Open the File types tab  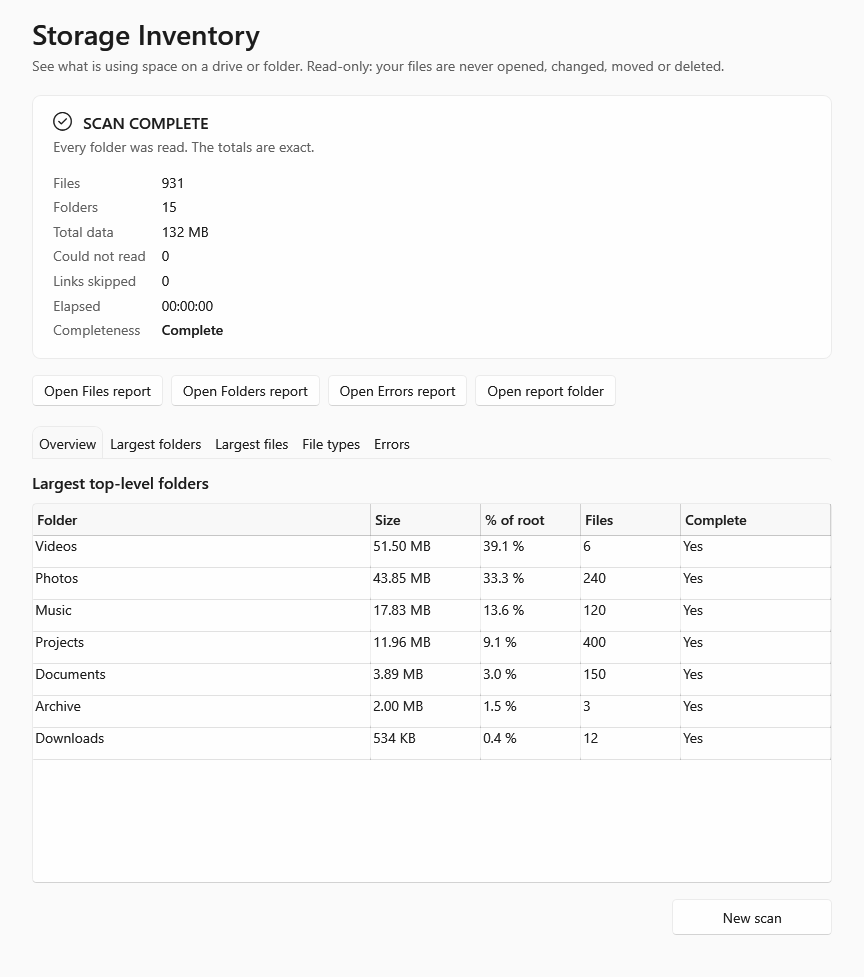point(331,444)
